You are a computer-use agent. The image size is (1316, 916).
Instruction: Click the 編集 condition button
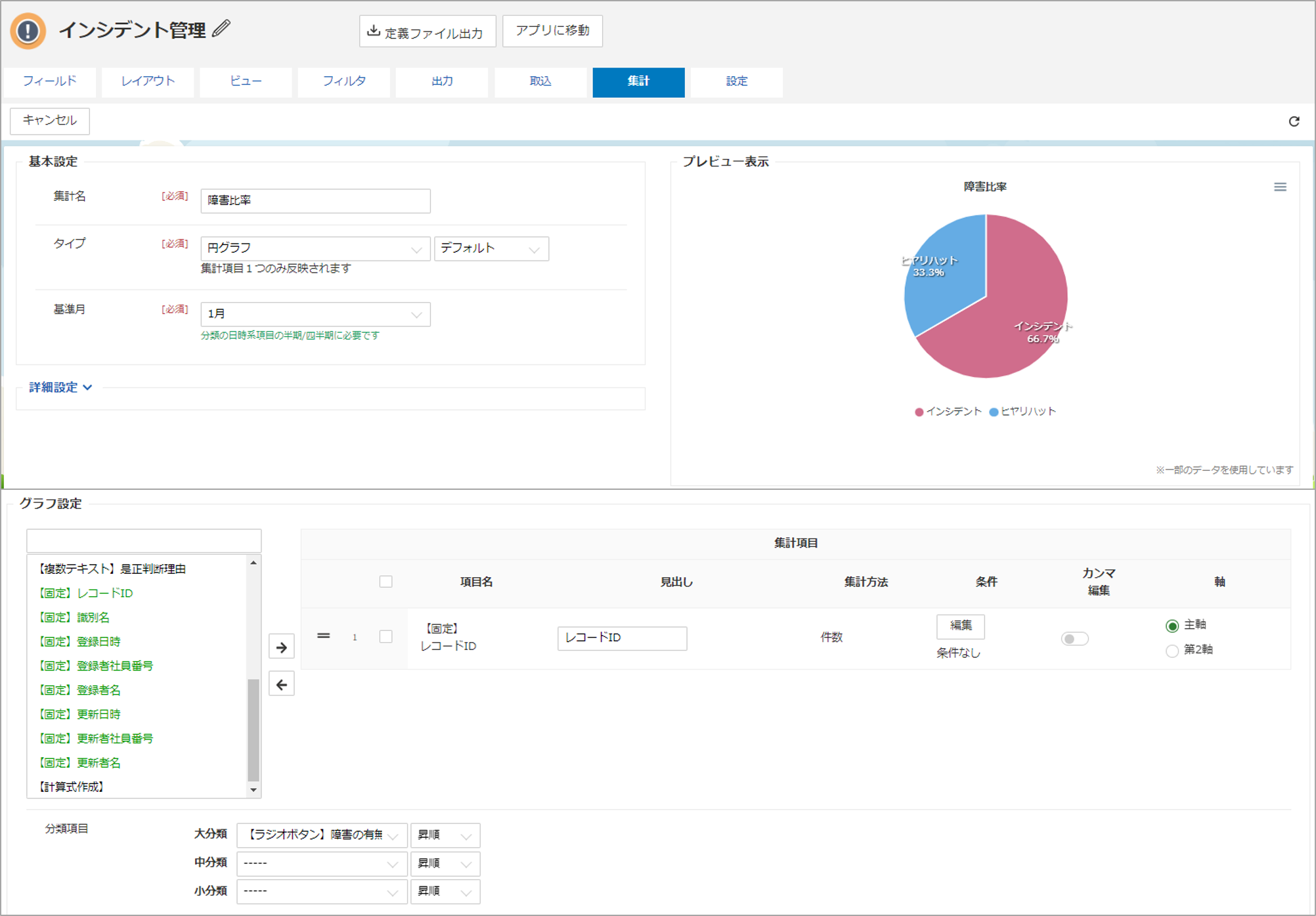(x=960, y=626)
